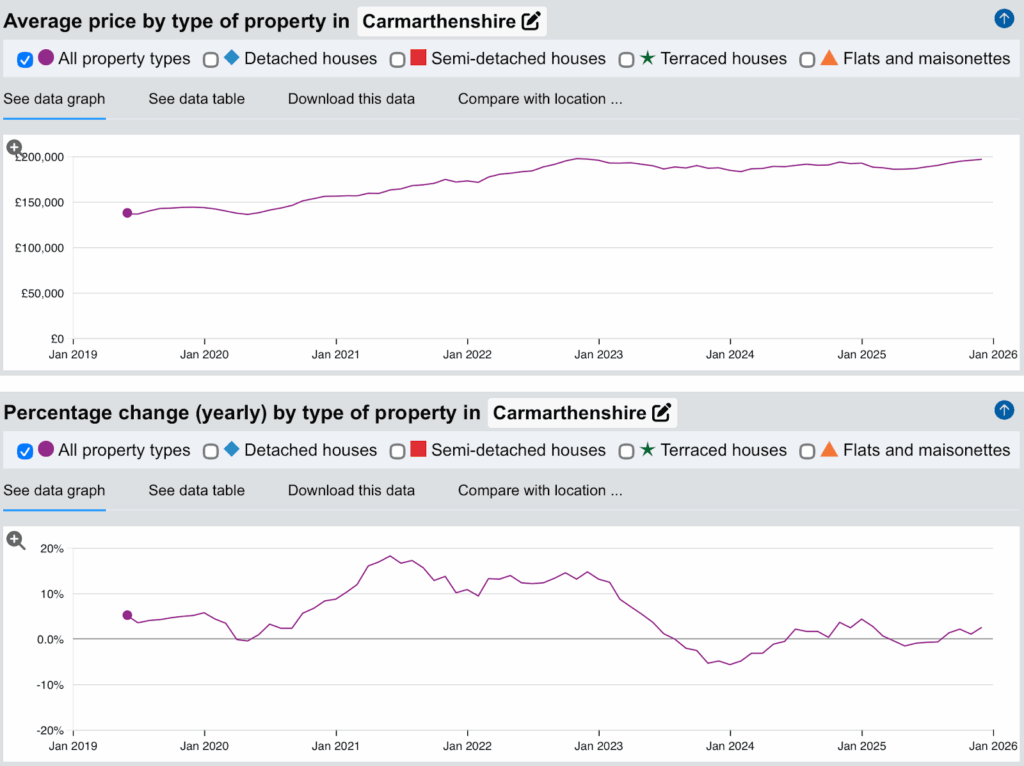Tick Semi-detached houses checkbox in percentage change chart
Viewport: 1024px width, 766px height.
pyautogui.click(x=397, y=452)
